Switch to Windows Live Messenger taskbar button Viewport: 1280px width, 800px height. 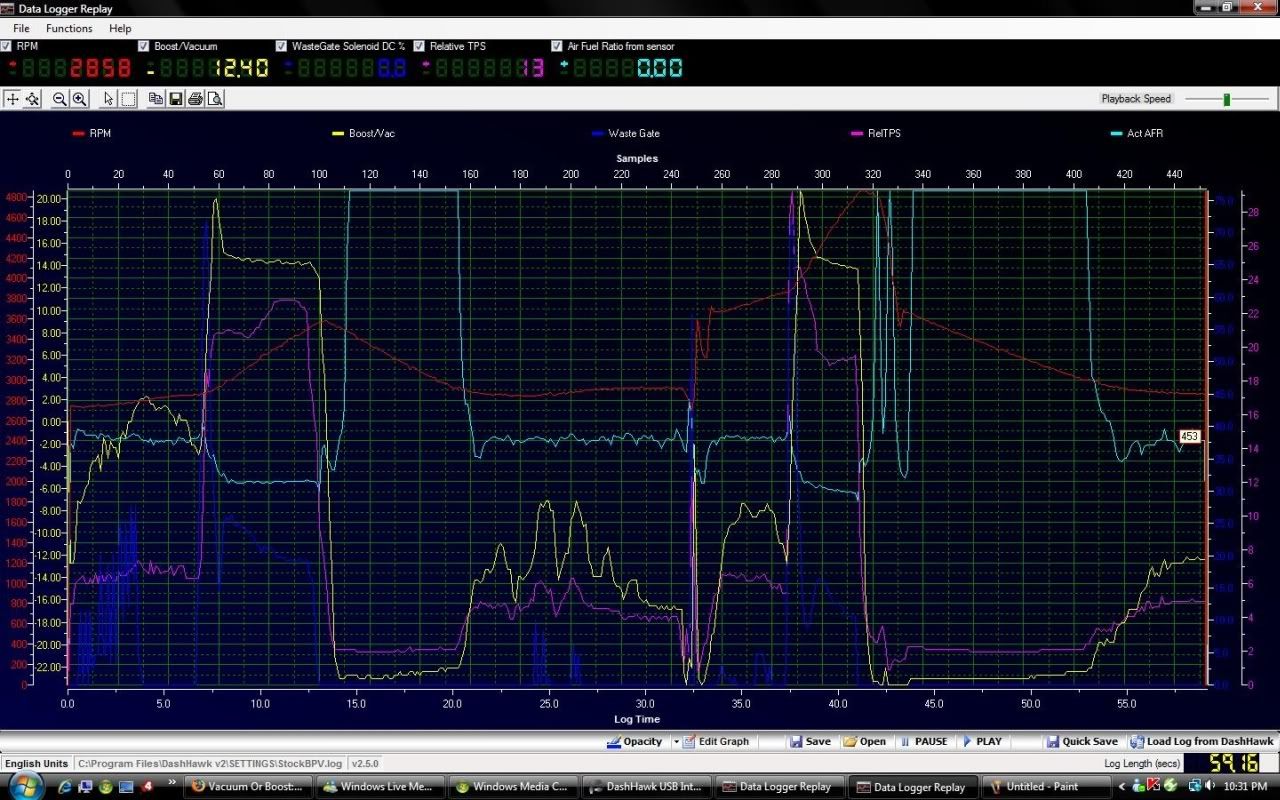pos(379,786)
